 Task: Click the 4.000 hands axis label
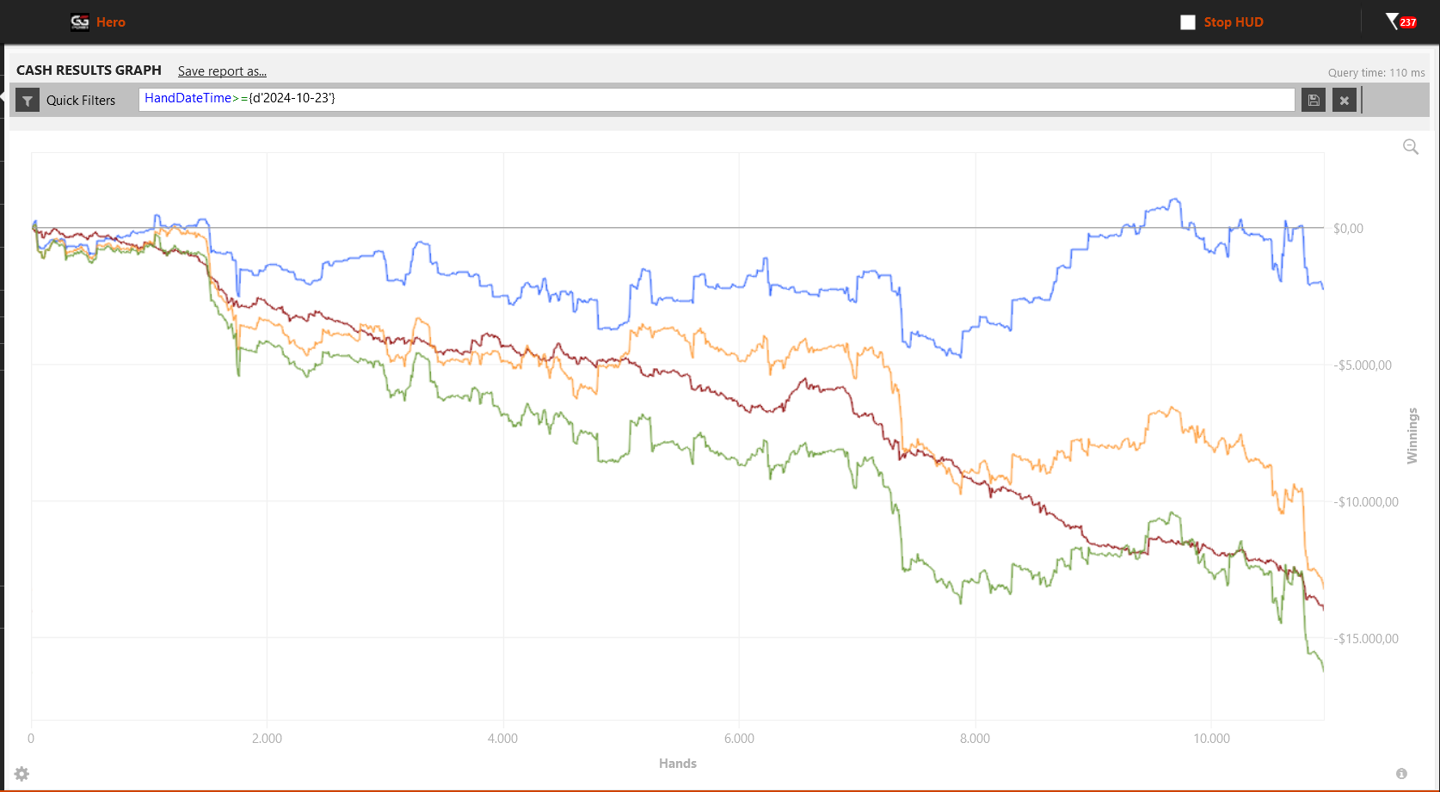[503, 739]
